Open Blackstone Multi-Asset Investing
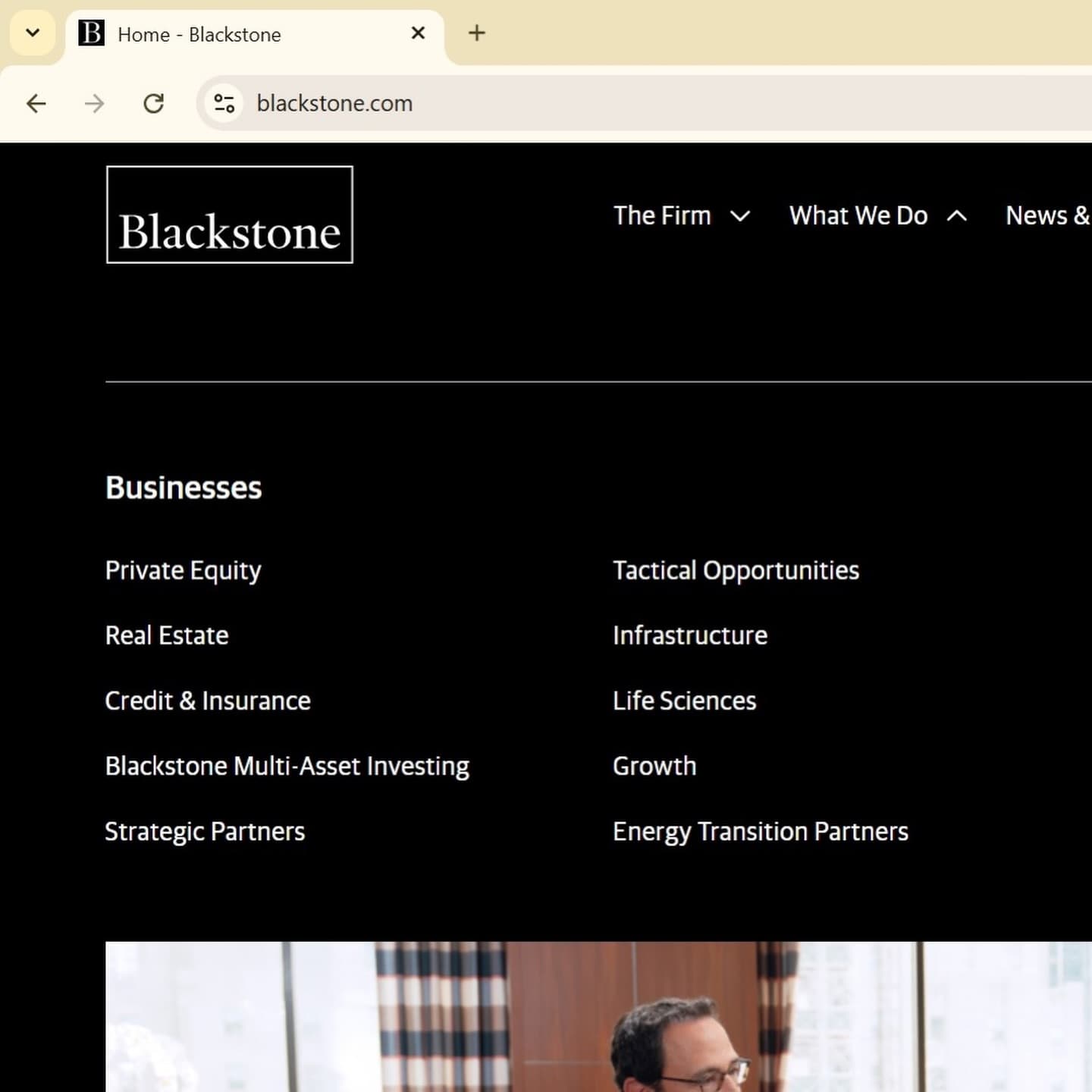The width and height of the screenshot is (1092, 1092). point(287,767)
